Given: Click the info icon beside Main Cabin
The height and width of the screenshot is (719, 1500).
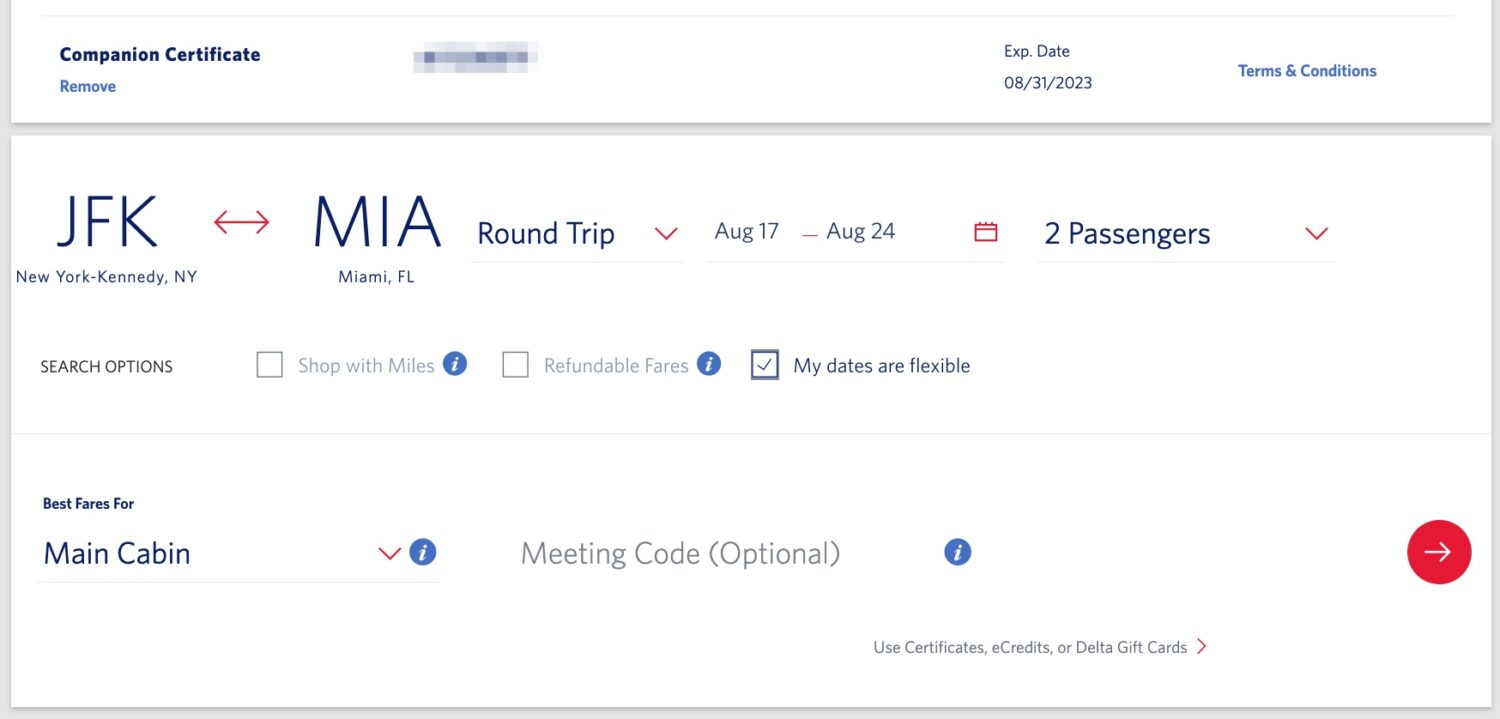Looking at the screenshot, I should (422, 552).
